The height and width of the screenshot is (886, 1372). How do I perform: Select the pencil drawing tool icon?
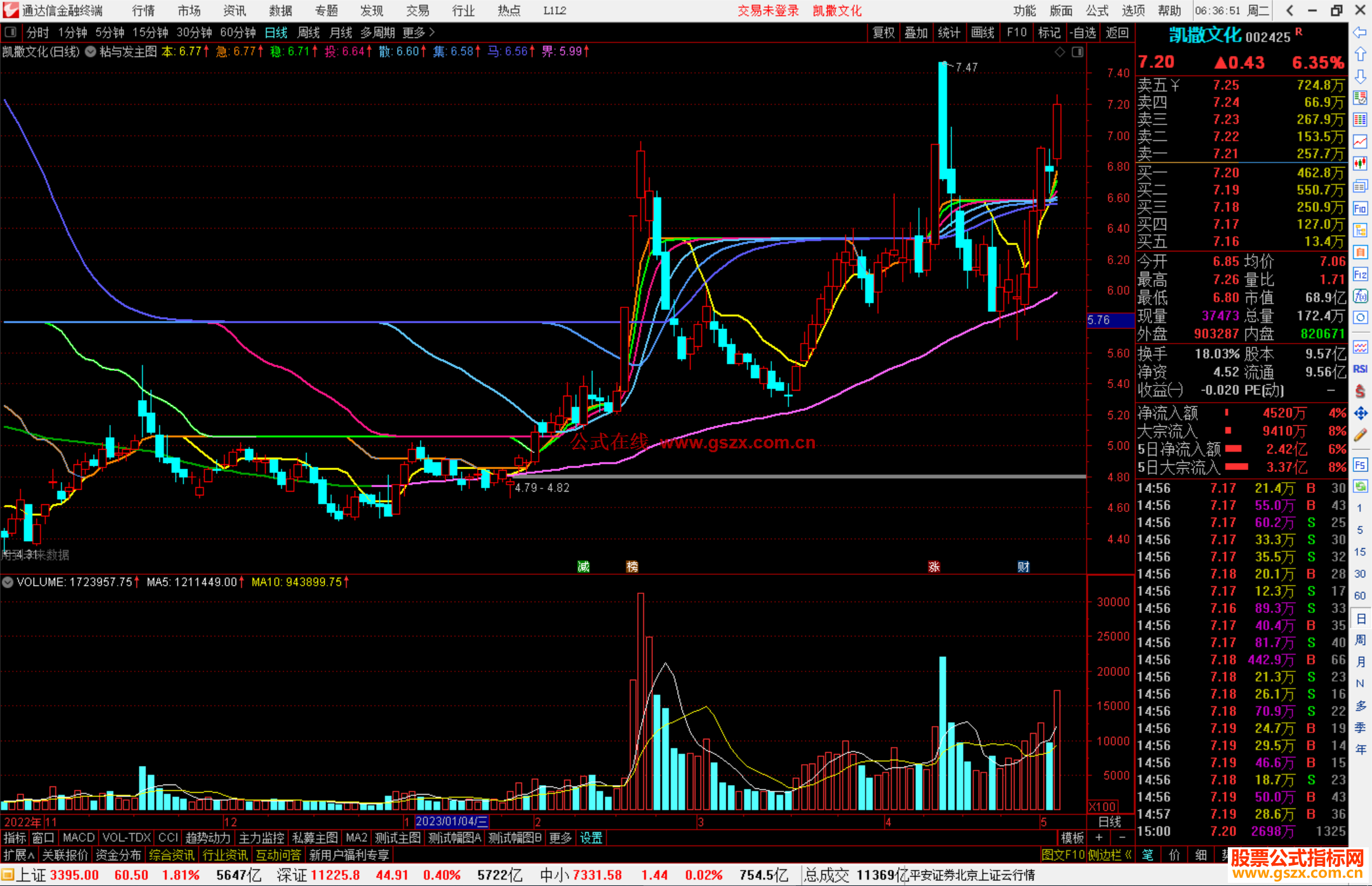pos(1360,435)
